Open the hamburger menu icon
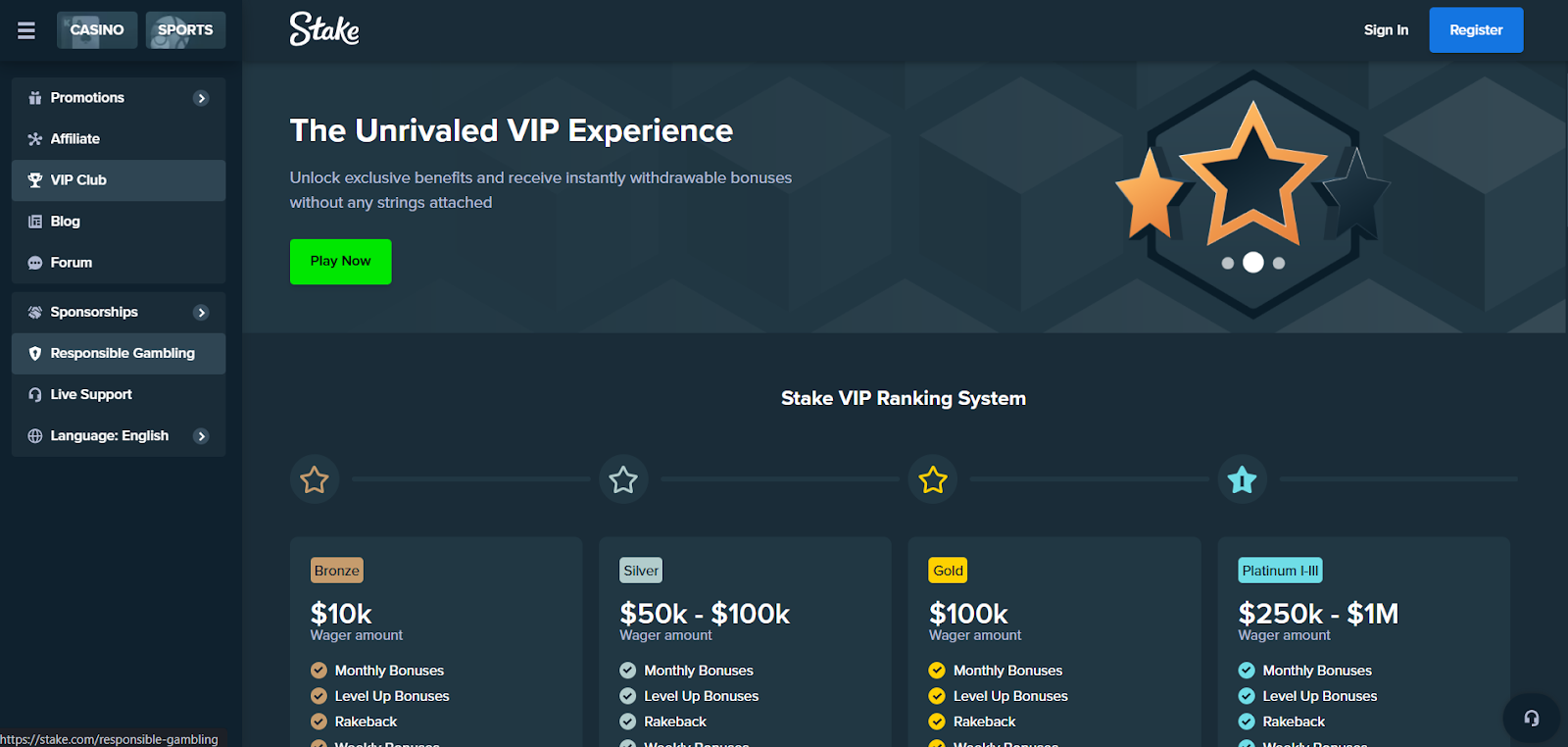 pyautogui.click(x=26, y=30)
